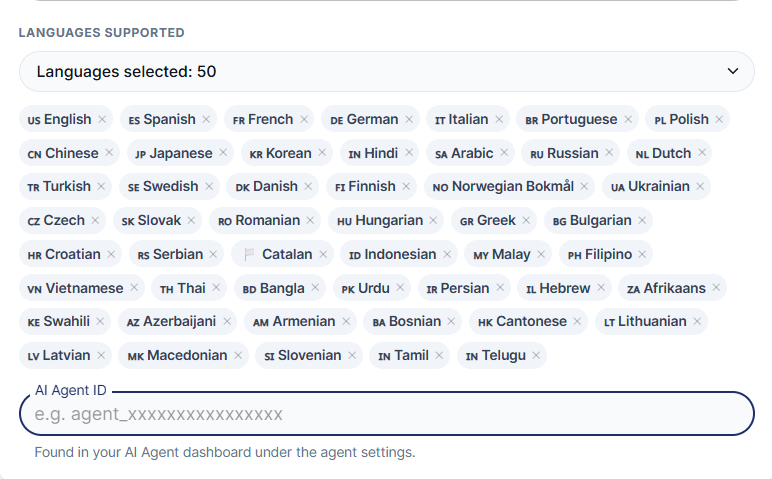Remove the Japanese chip with its x
Screen dimensions: 772x479
pos(223,153)
